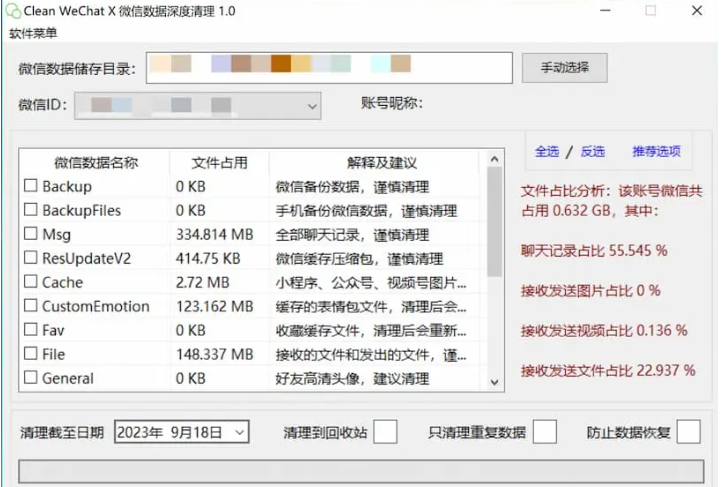Click the 123.162 MB size cell
Screen dimensions: 724x487
click(x=214, y=307)
